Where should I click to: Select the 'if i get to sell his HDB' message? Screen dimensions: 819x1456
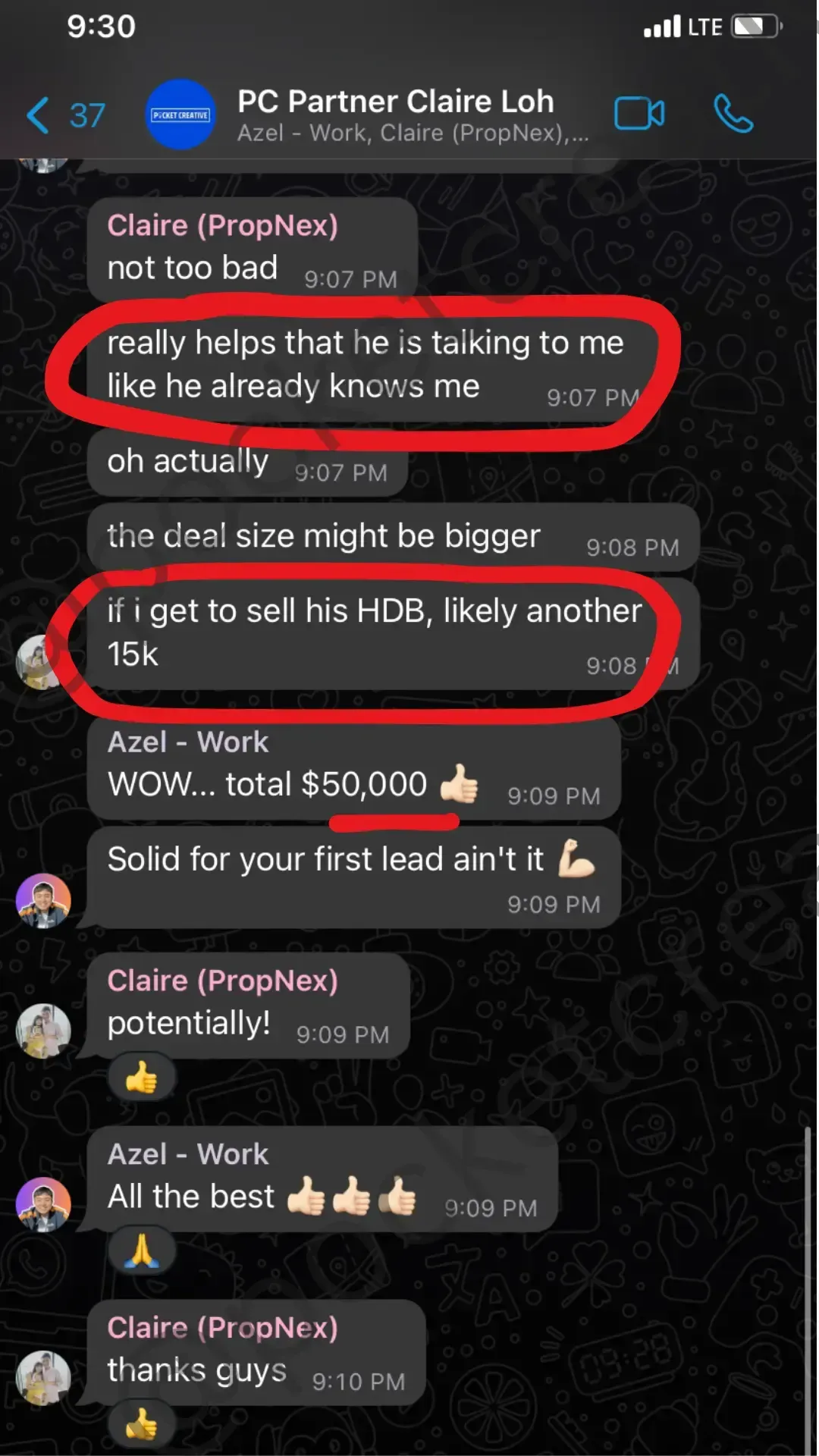coord(393,633)
